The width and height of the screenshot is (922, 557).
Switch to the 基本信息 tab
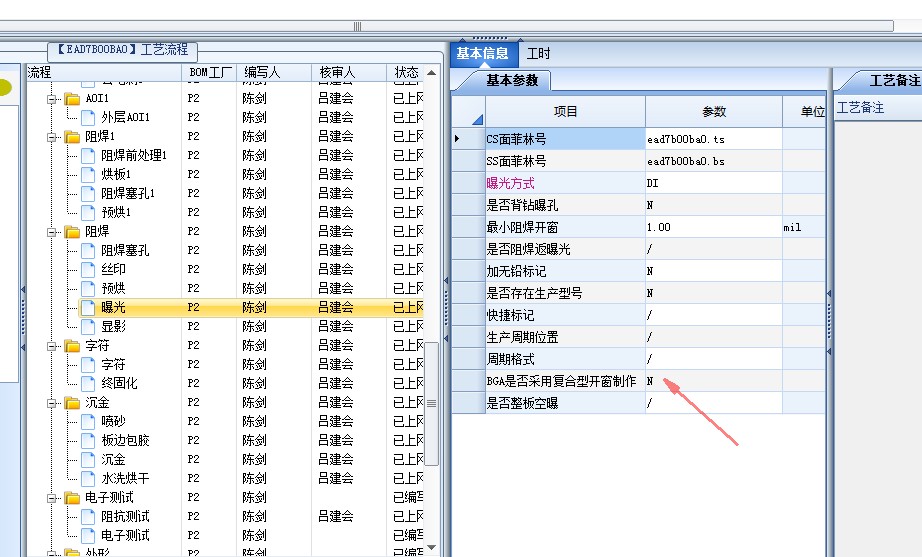point(483,54)
